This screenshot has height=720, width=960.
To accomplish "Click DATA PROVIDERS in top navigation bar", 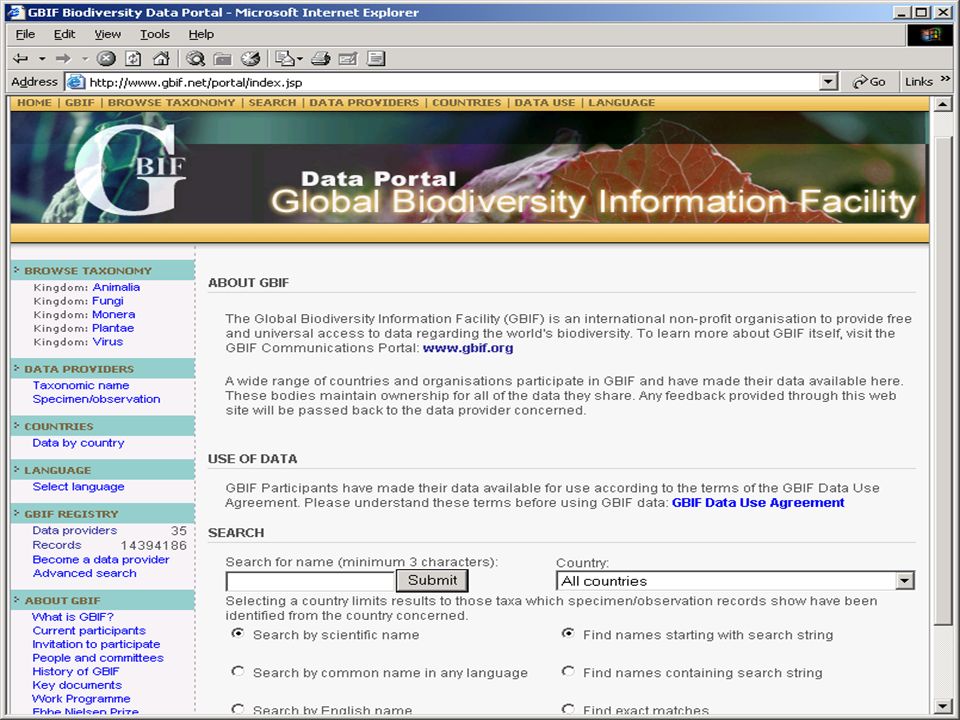I will [x=364, y=103].
